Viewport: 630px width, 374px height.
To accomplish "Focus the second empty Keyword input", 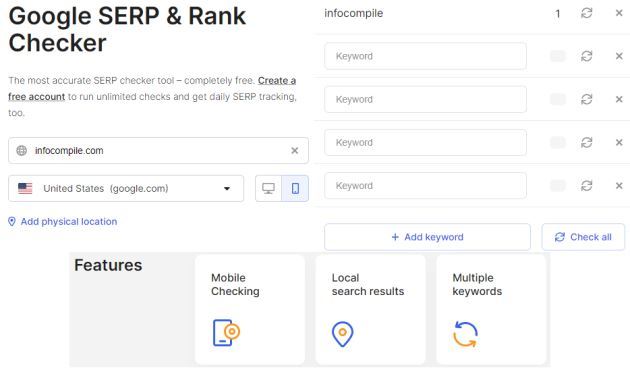I will 425,99.
